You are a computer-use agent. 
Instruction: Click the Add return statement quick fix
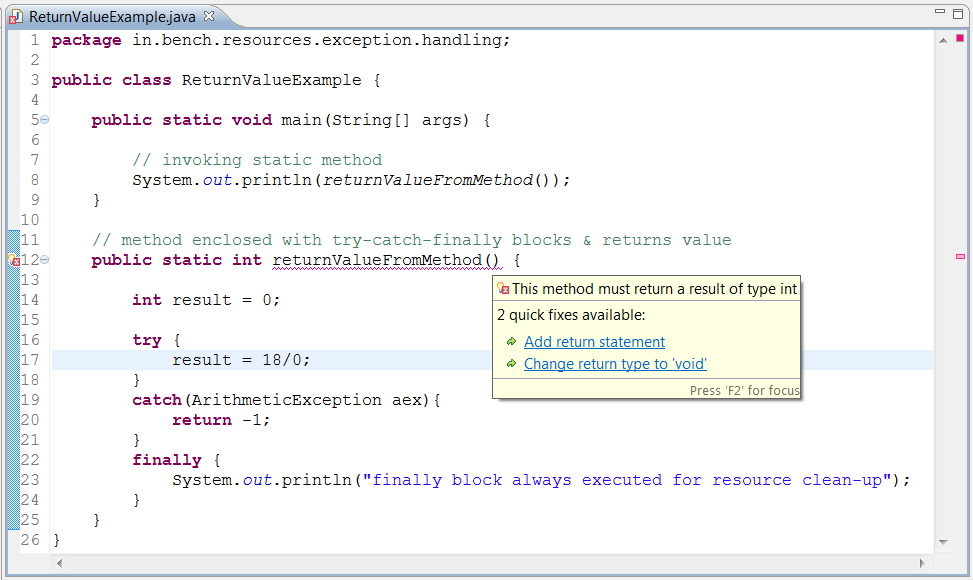594,342
